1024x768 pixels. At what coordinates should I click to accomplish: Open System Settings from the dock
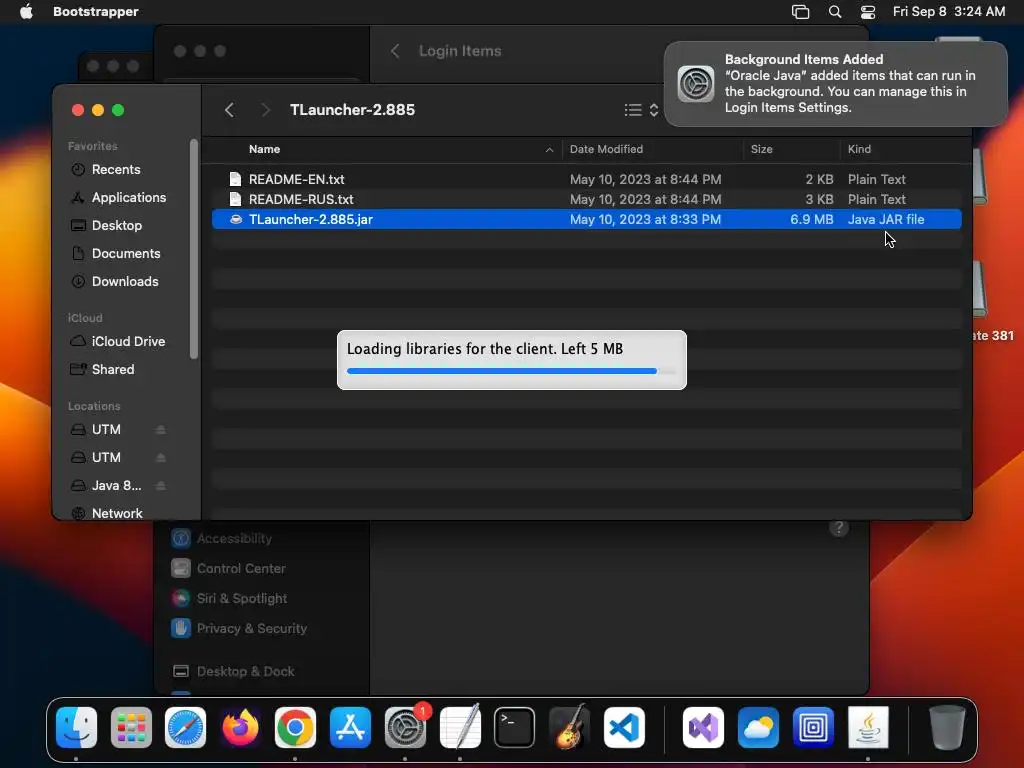point(405,727)
